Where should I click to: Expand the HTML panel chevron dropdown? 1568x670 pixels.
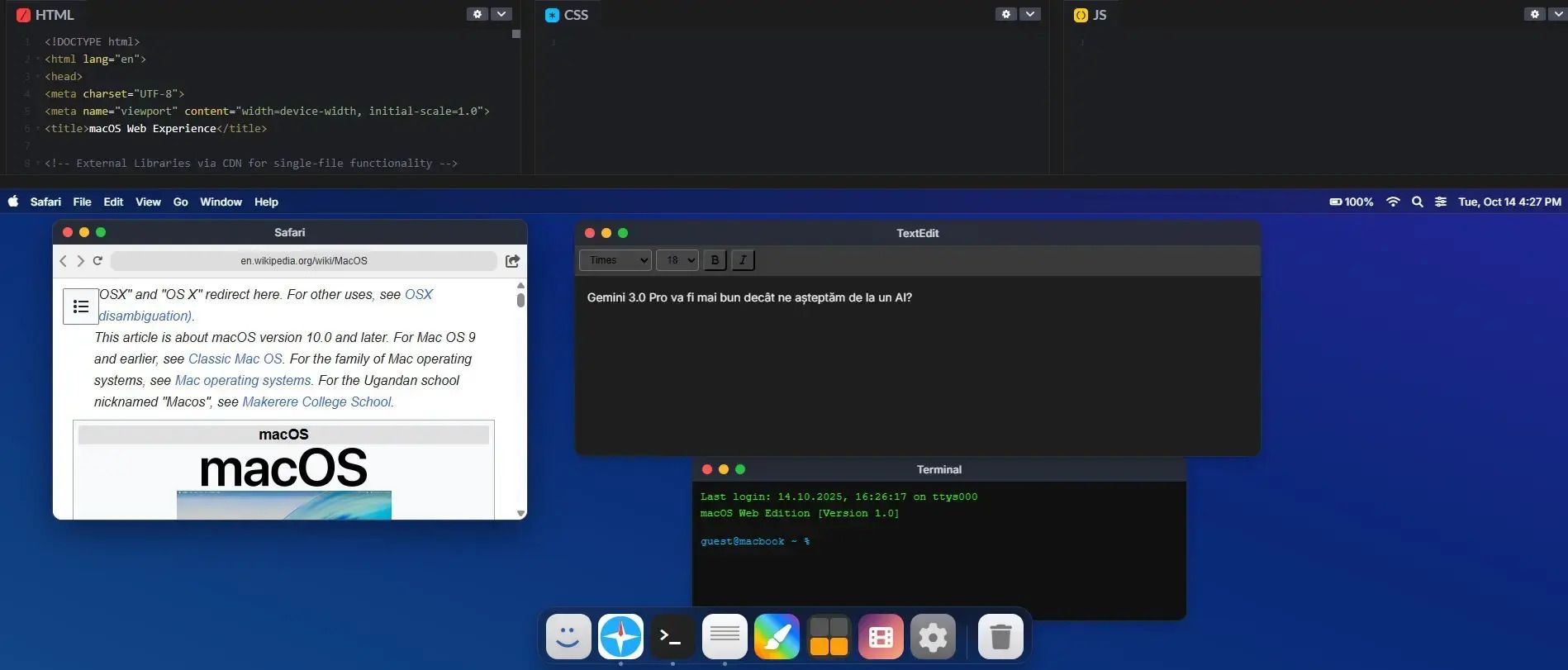[x=501, y=14]
